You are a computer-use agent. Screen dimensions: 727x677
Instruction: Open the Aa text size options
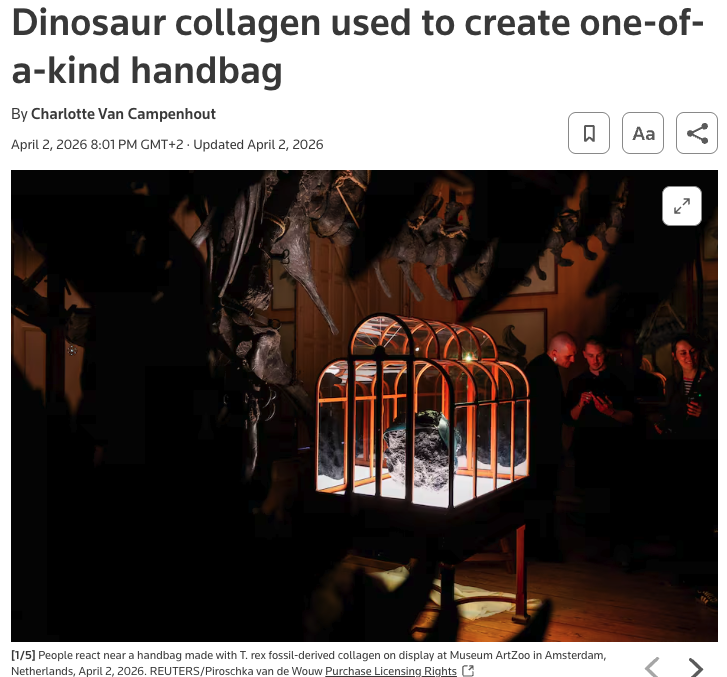(x=643, y=133)
